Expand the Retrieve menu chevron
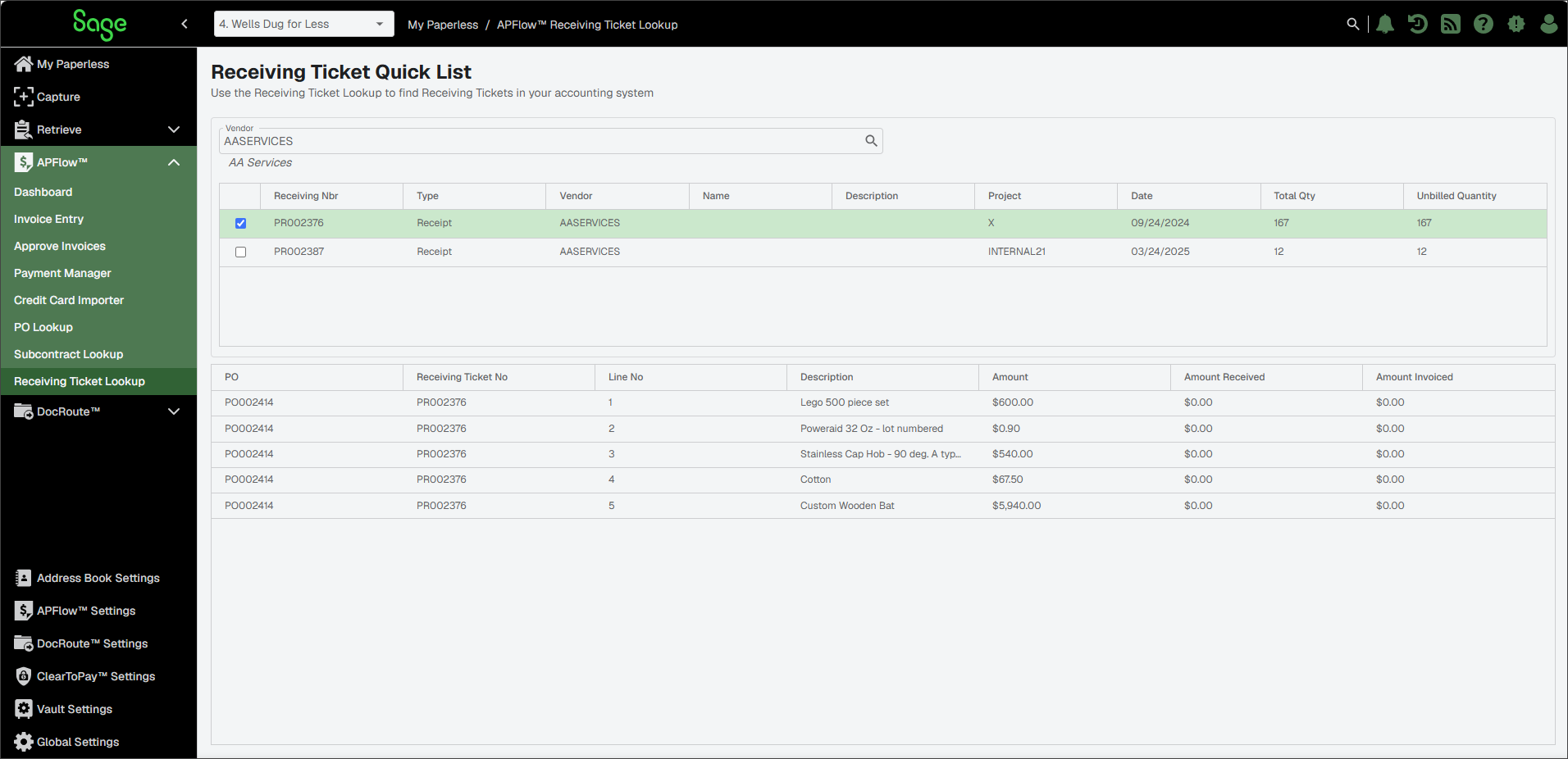1568x759 pixels. (x=174, y=130)
